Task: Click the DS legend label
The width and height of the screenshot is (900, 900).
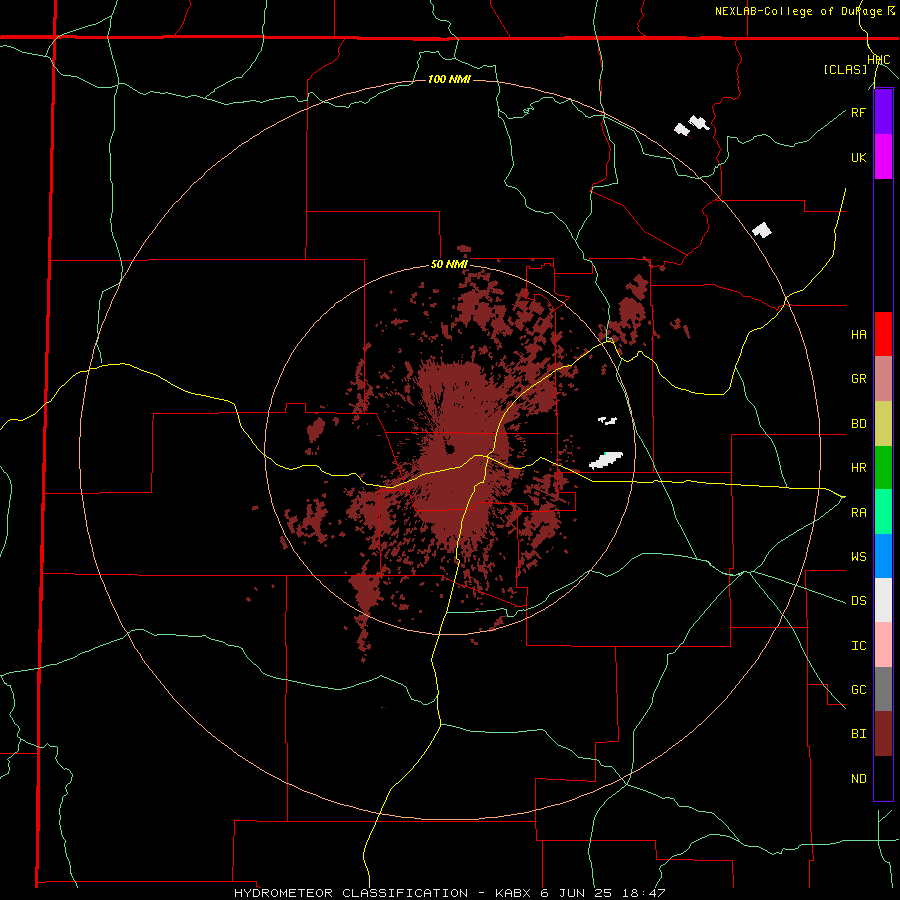Action: tap(859, 601)
